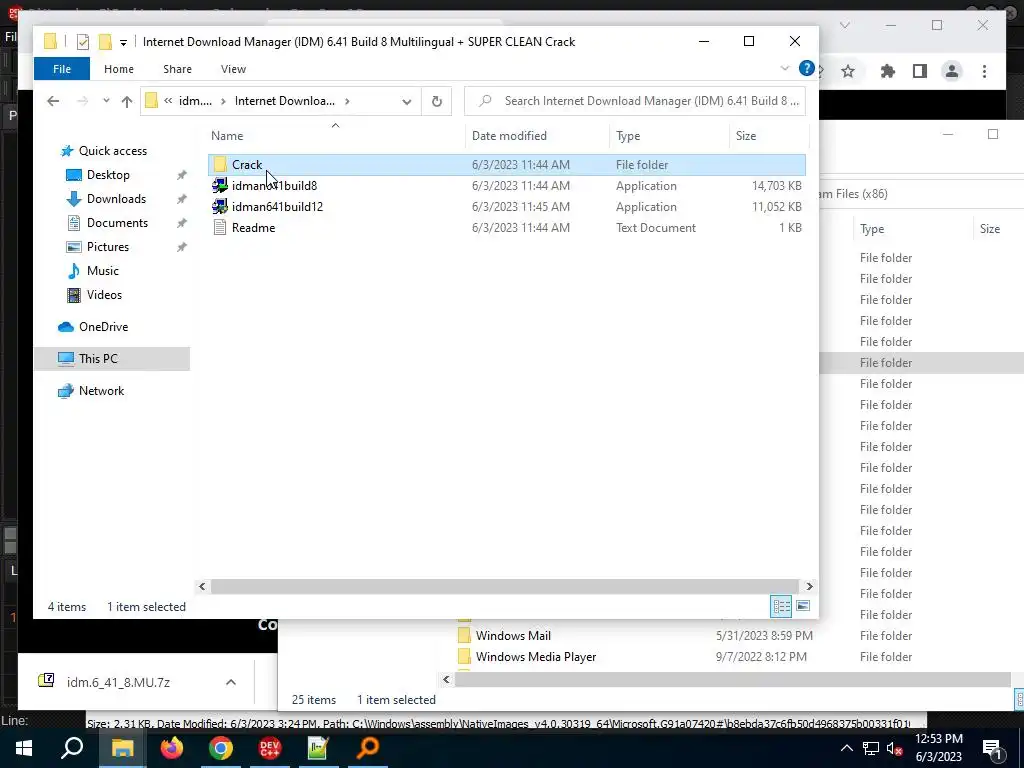1024x768 pixels.
Task: Go to Music in navigation pane
Action: (x=103, y=271)
